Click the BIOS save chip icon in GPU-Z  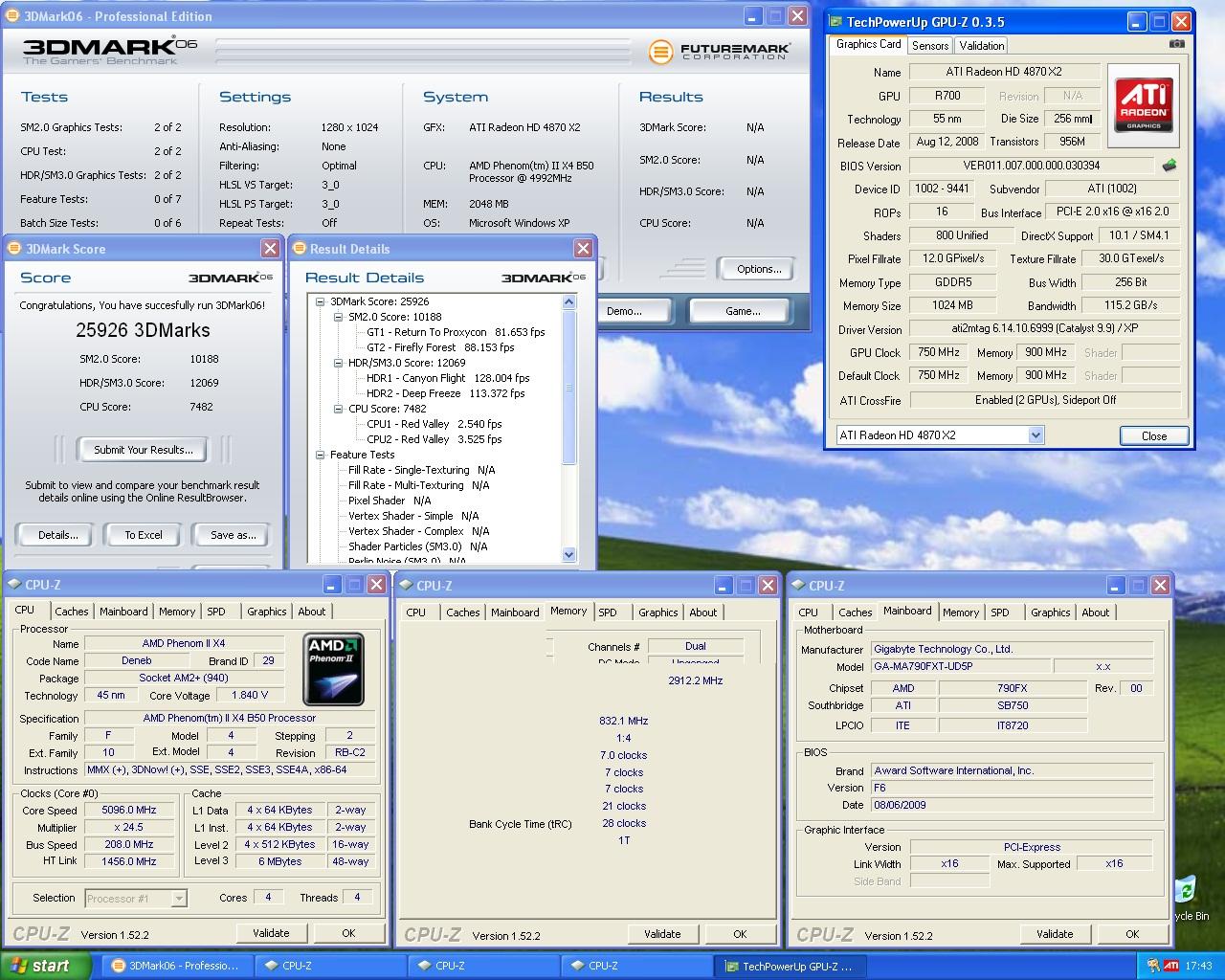[1169, 166]
